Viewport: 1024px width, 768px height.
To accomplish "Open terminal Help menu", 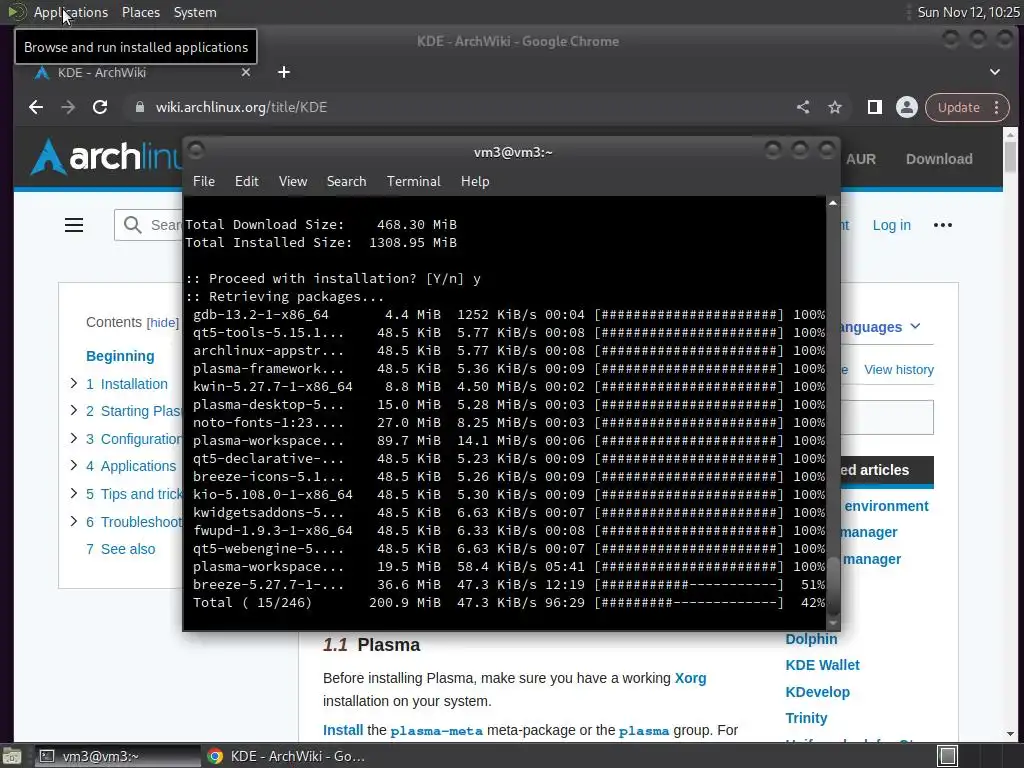I will click(x=475, y=182).
